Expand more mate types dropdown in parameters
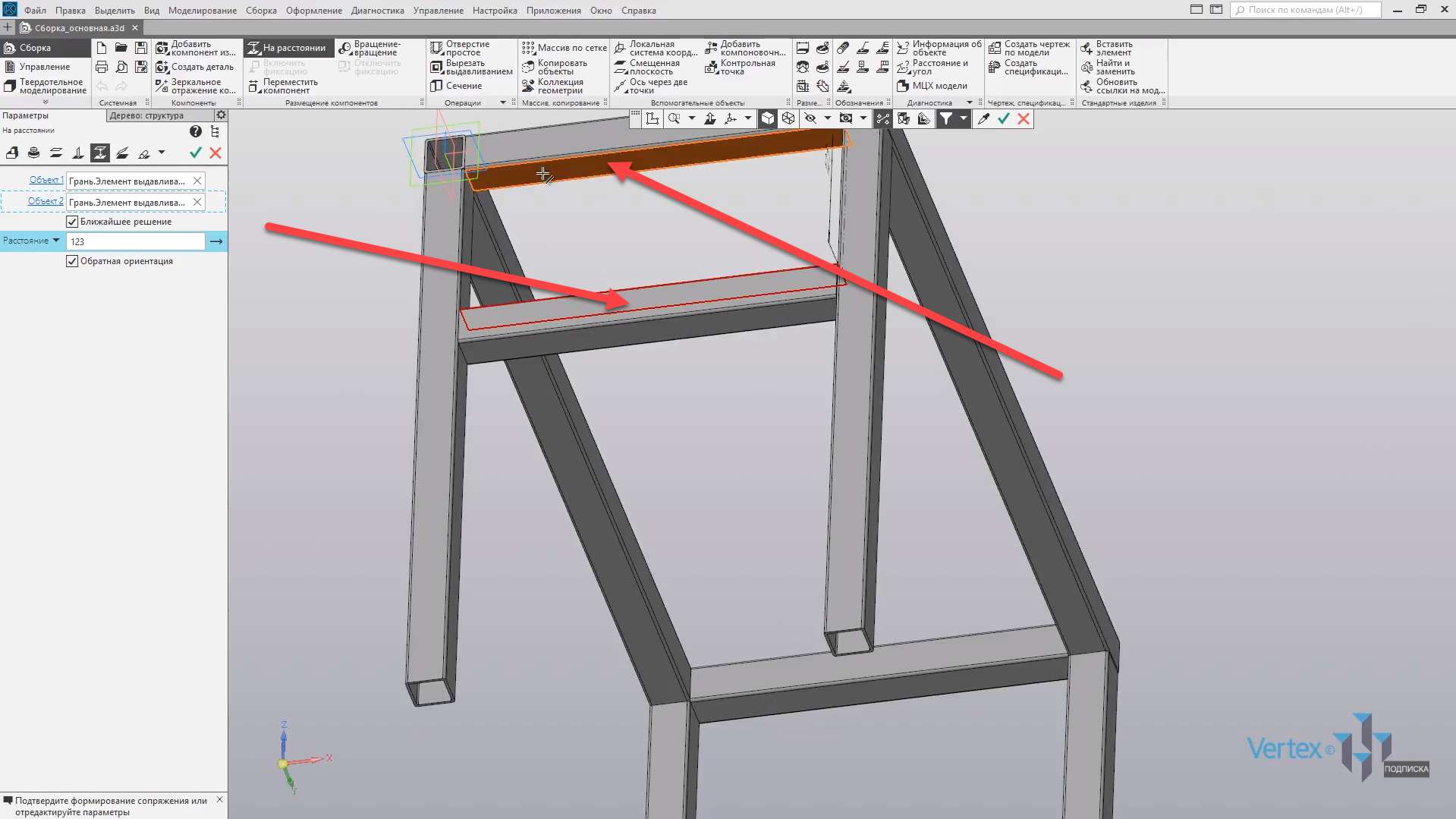The height and width of the screenshot is (819, 1456). click(x=162, y=153)
